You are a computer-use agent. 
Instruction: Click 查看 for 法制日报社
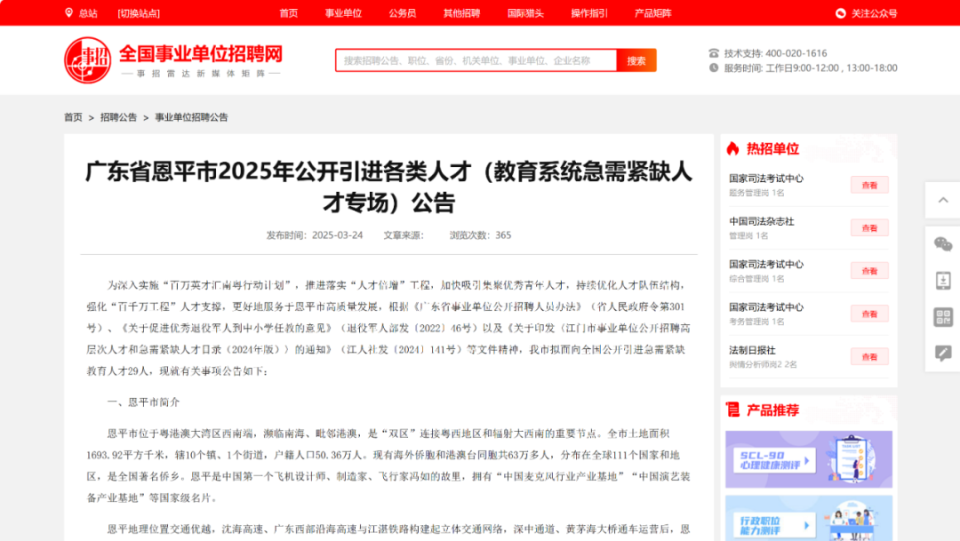pyautogui.click(x=869, y=356)
